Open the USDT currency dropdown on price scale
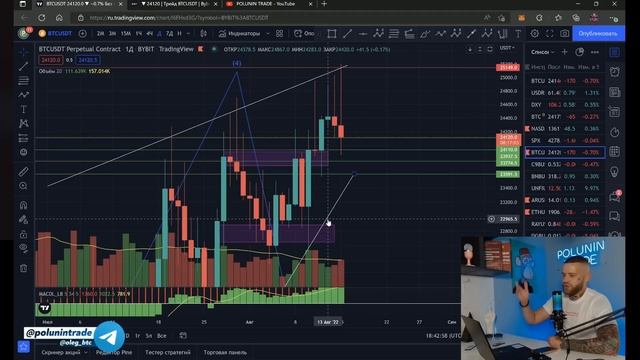 click(x=507, y=48)
